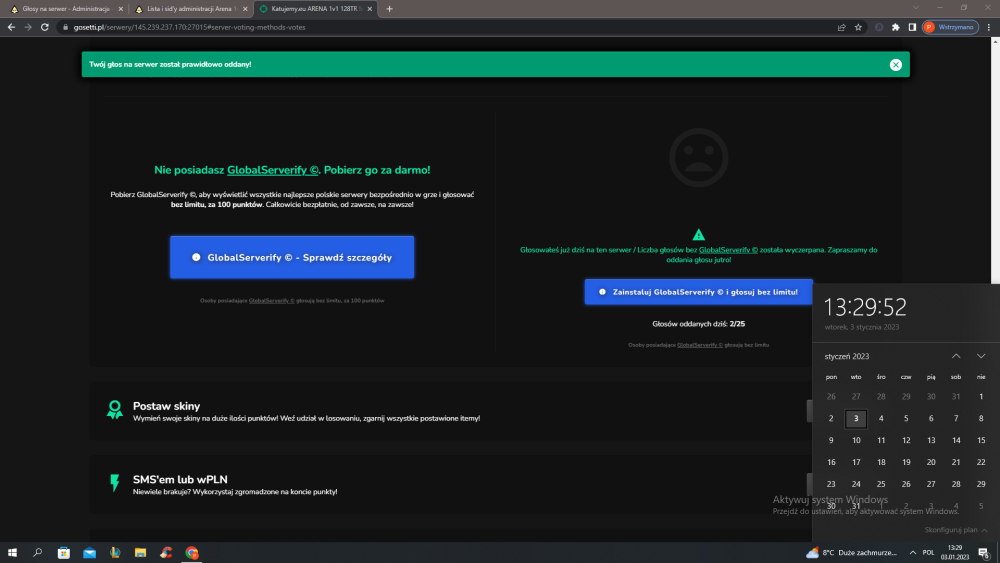Open Chrome three-dot menu
Screen dimensions: 1000x563
pos(989,27)
